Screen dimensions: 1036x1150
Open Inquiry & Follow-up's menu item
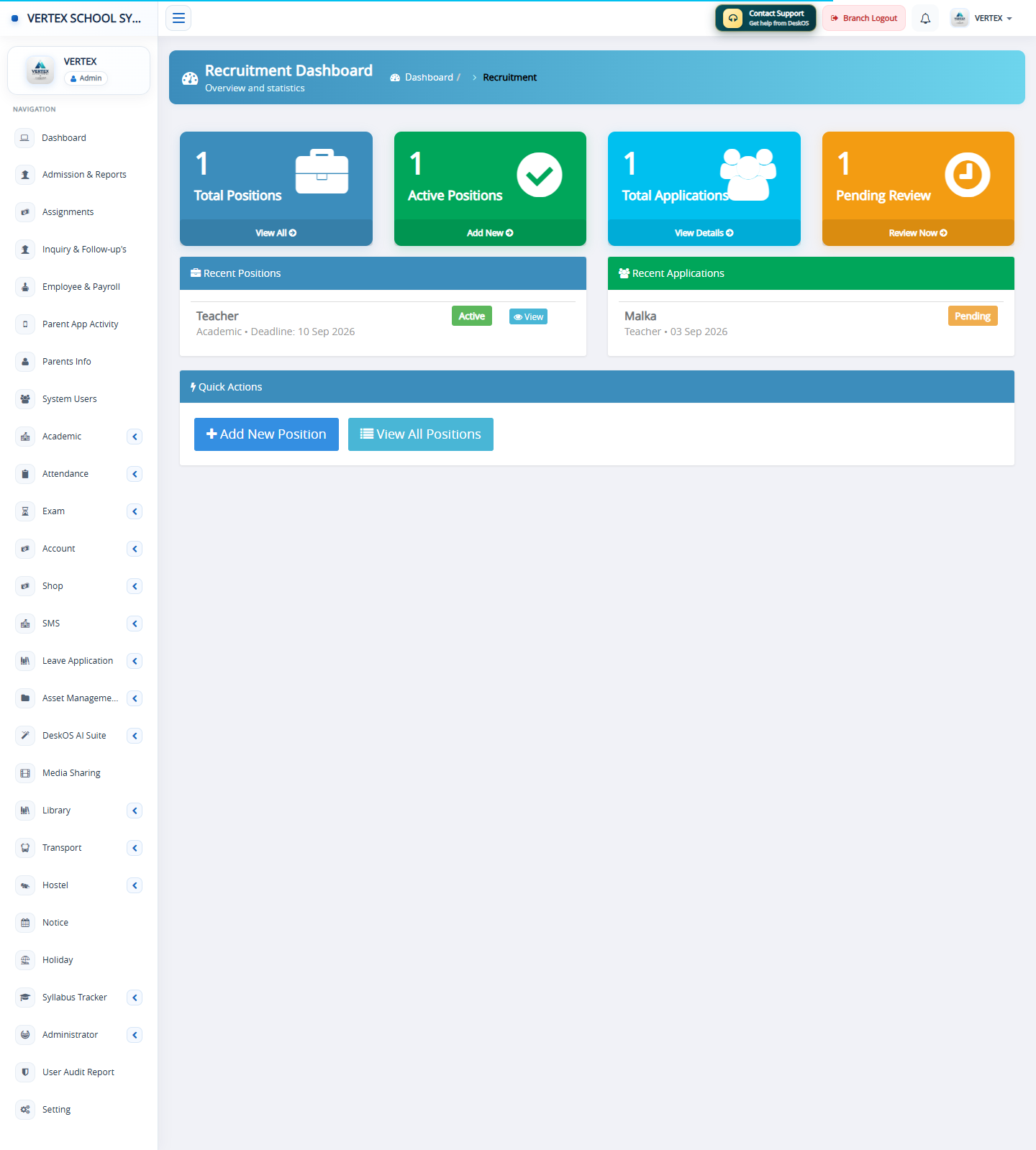pyautogui.click(x=78, y=250)
